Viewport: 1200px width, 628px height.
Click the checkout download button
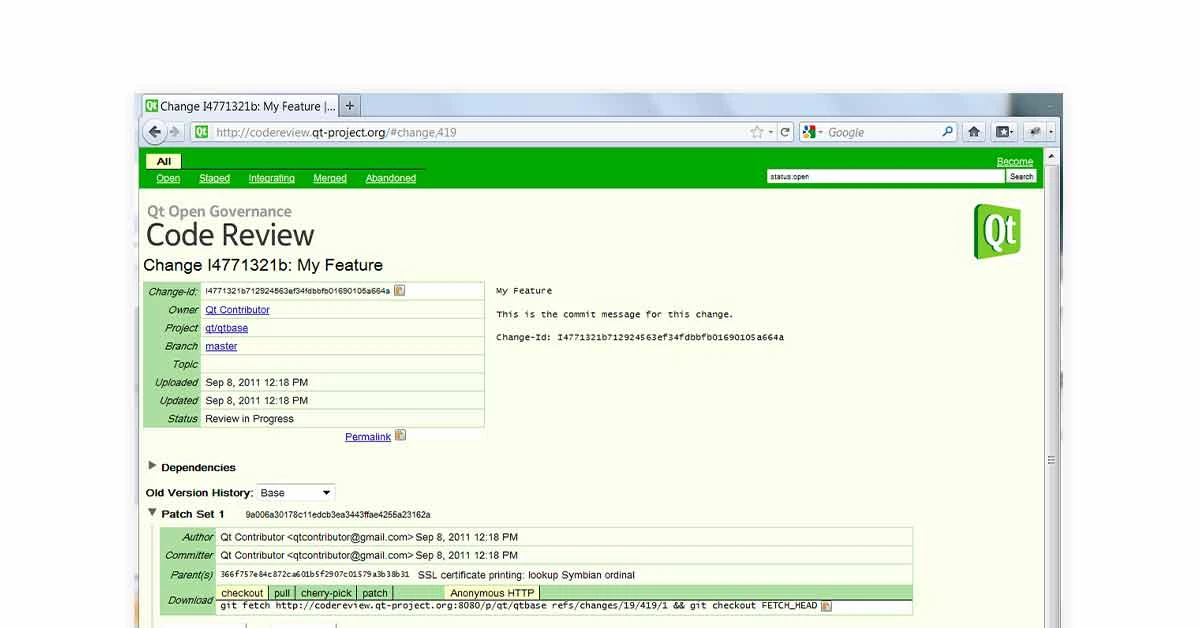(241, 592)
